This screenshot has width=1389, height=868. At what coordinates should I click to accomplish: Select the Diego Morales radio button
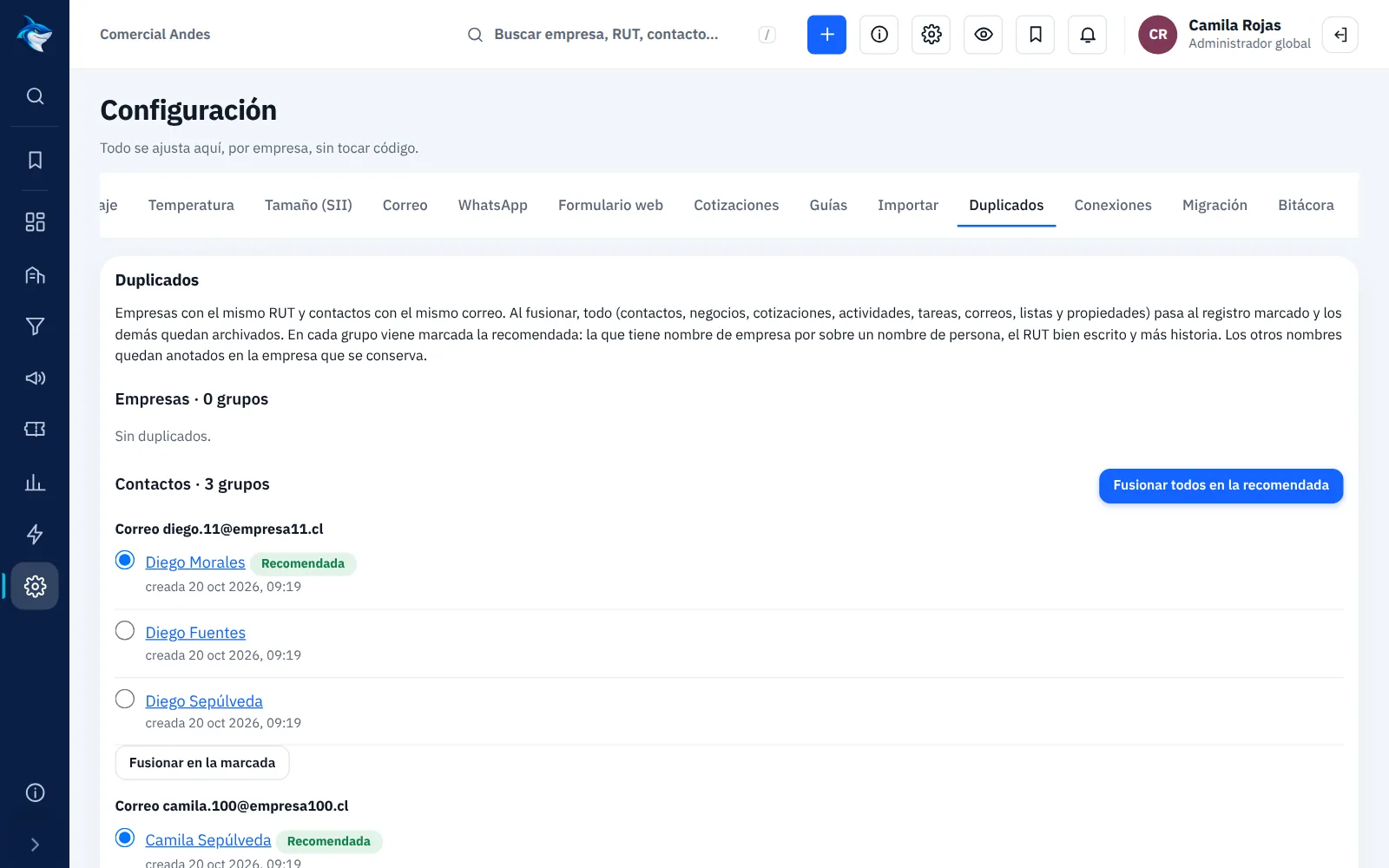pyautogui.click(x=125, y=561)
